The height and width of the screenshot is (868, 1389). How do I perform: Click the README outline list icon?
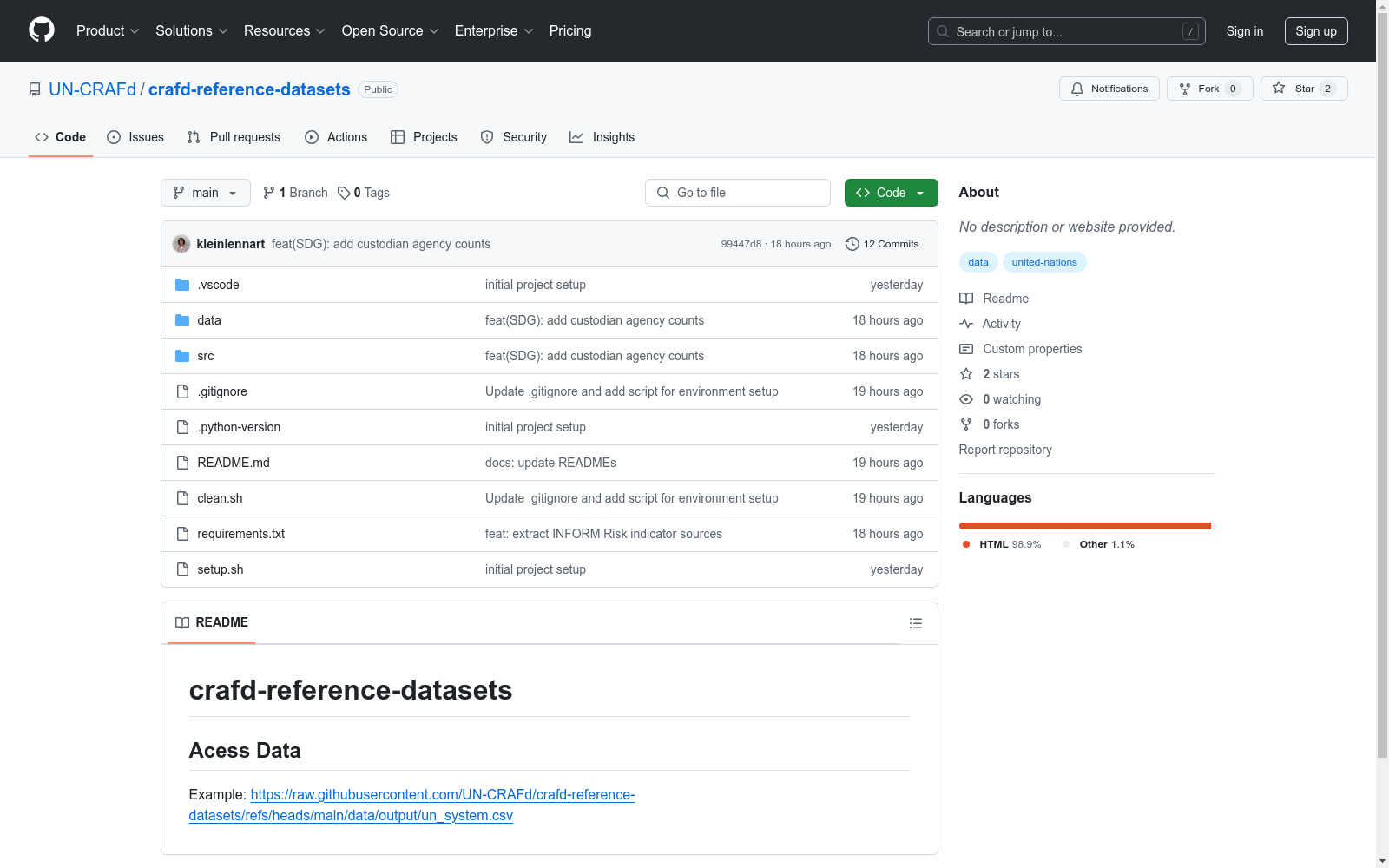(916, 623)
